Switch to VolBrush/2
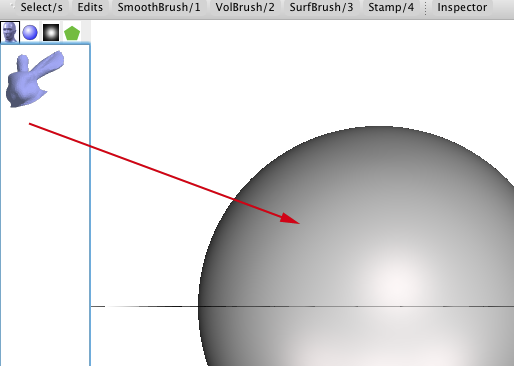This screenshot has width=514, height=366. [245, 7]
